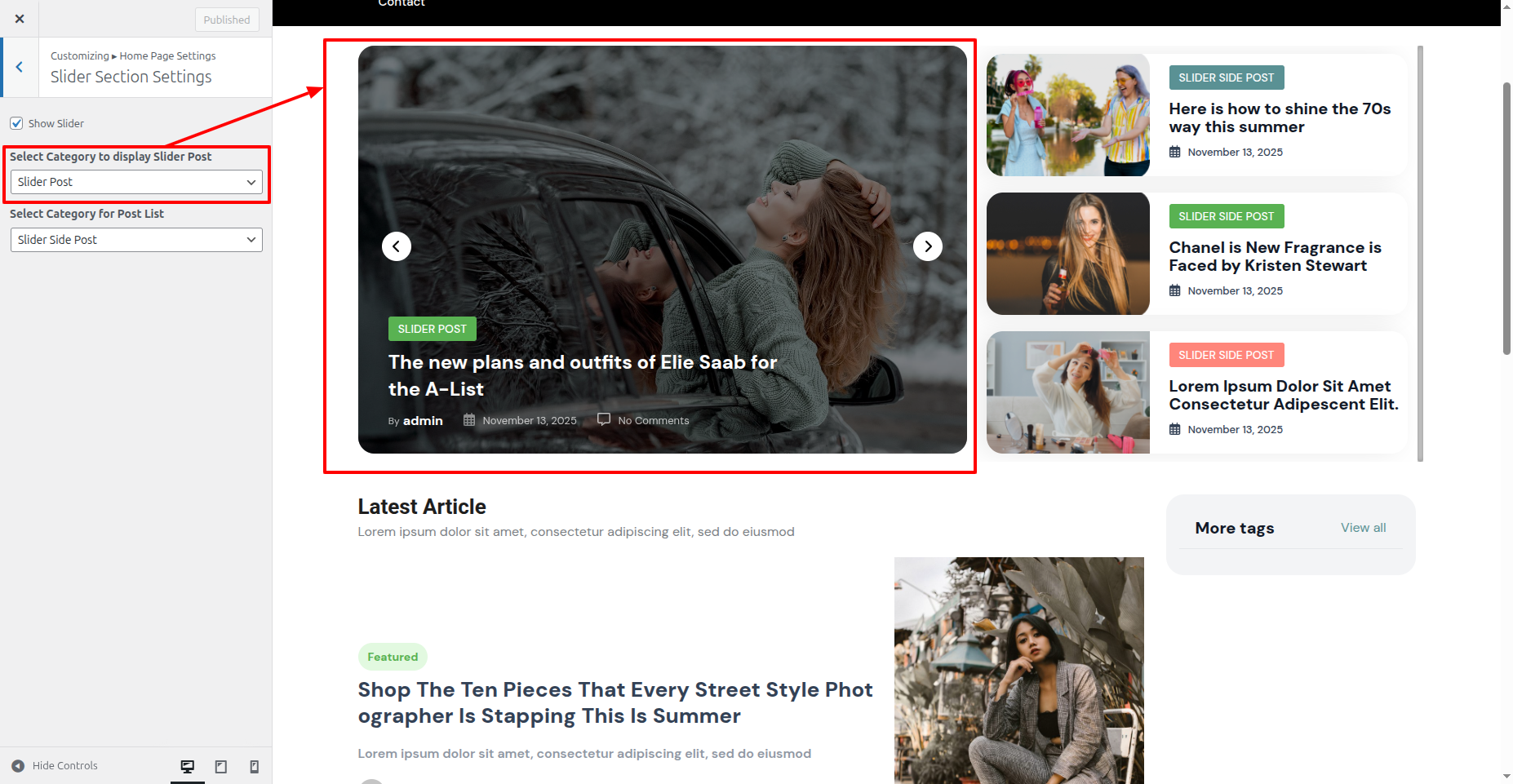This screenshot has height=784, width=1513.
Task: Open the Slider Side Post category dropdown
Action: tap(136, 240)
